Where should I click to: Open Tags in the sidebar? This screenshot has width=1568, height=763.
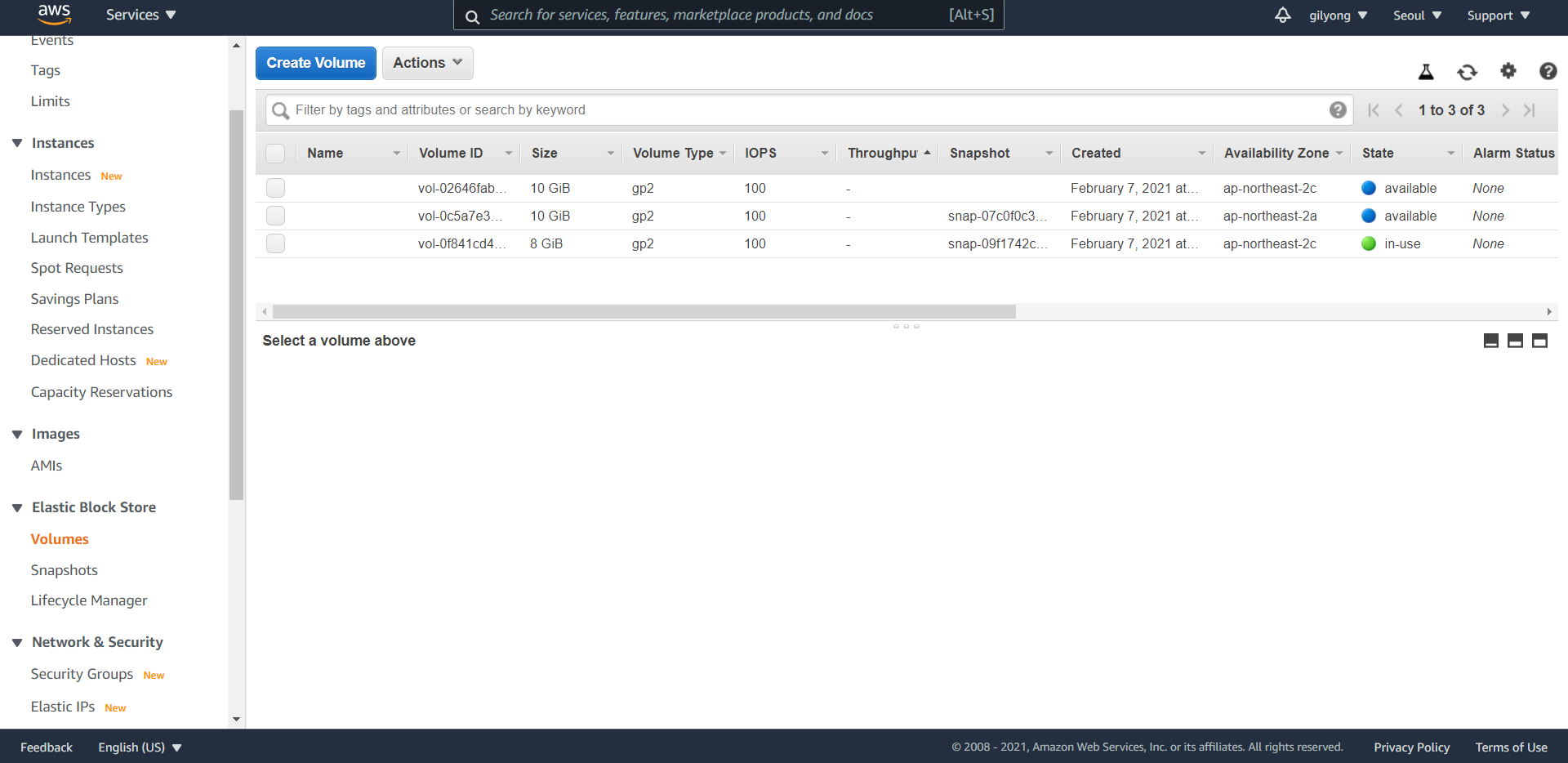[x=46, y=70]
